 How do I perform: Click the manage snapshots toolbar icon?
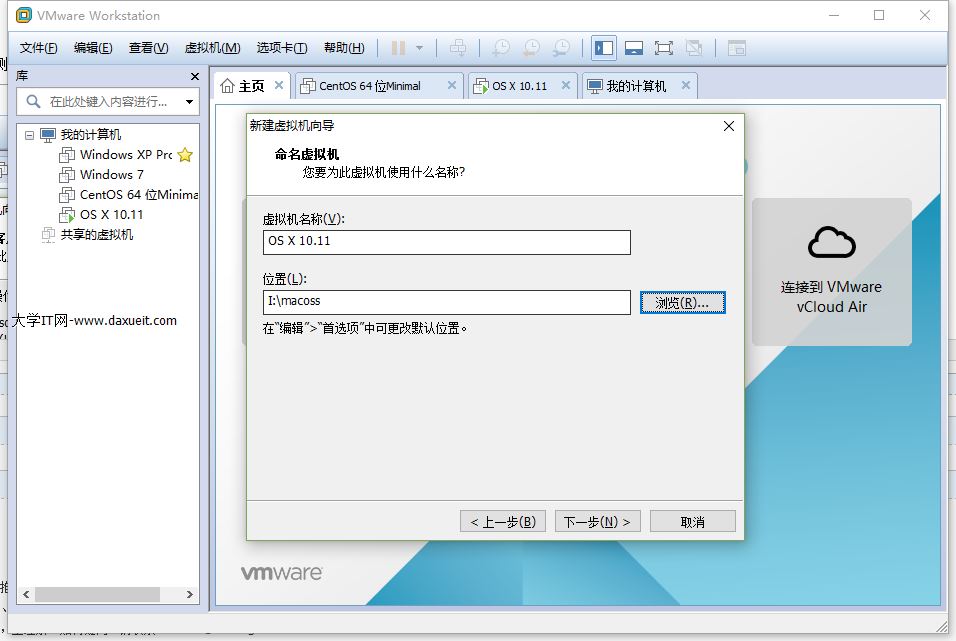[562, 48]
